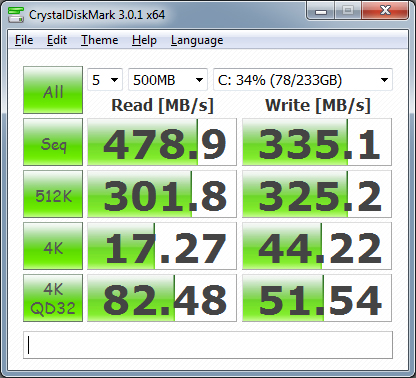Click the 4K QD32 read result 82.48

click(162, 298)
